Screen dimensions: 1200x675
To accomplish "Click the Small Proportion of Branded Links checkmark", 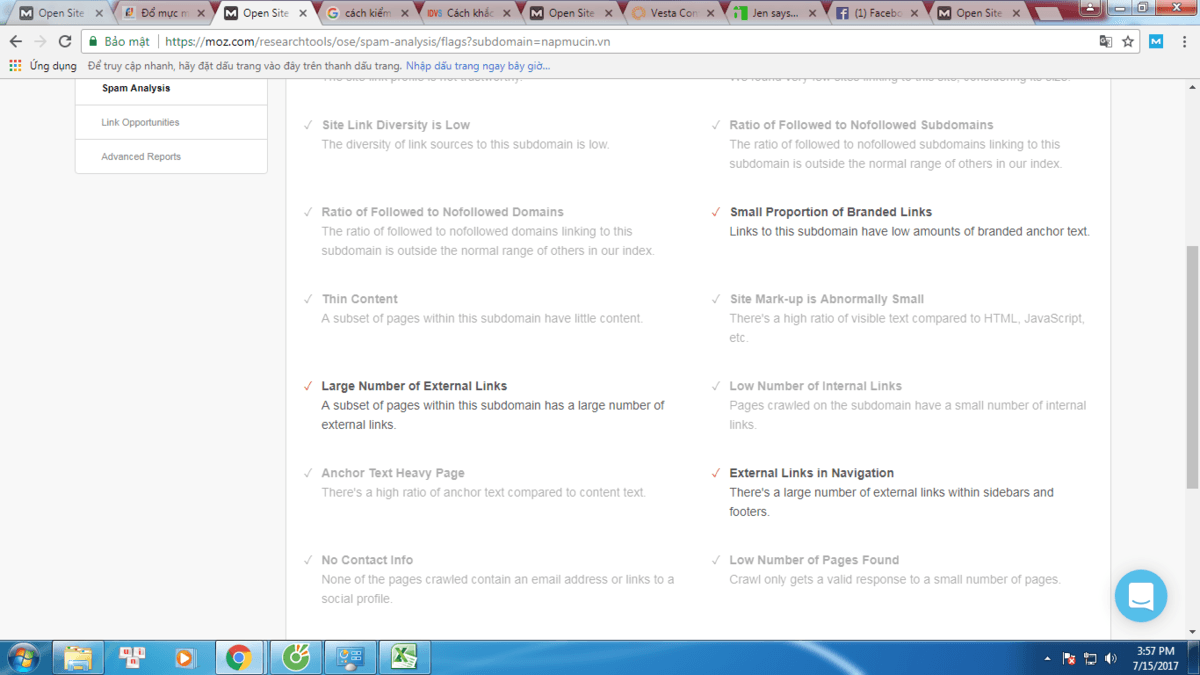I will pyautogui.click(x=716, y=212).
